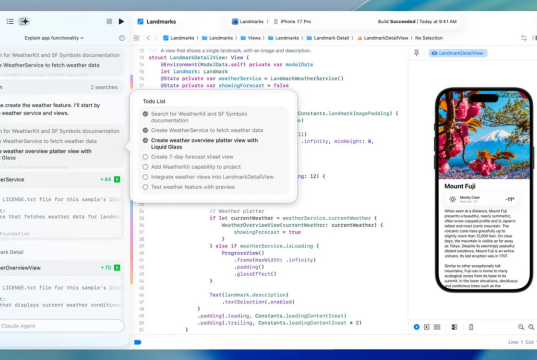Toggle in-progress weather overview platter todo circle

point(145,140)
